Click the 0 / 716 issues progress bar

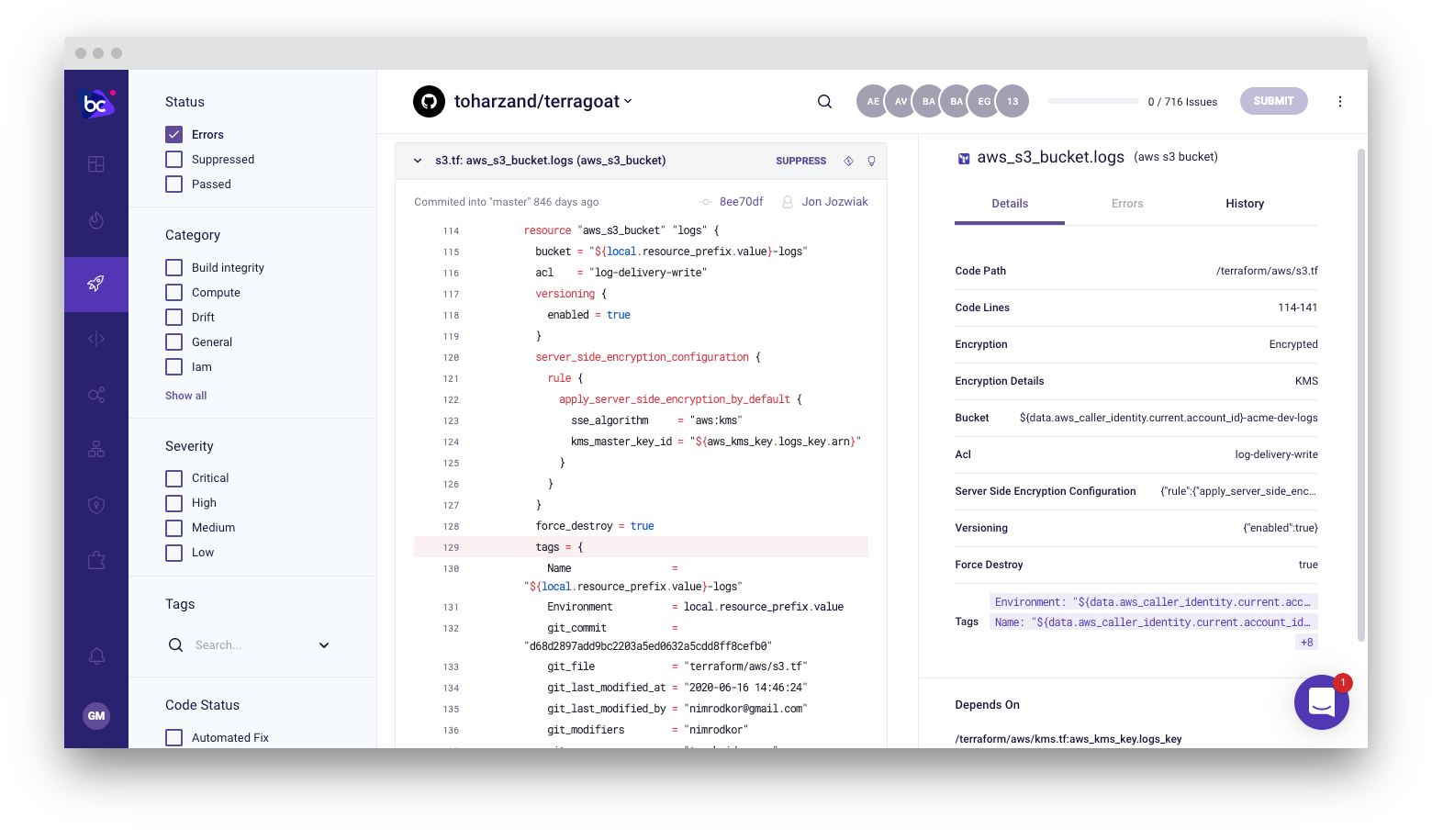click(1093, 101)
